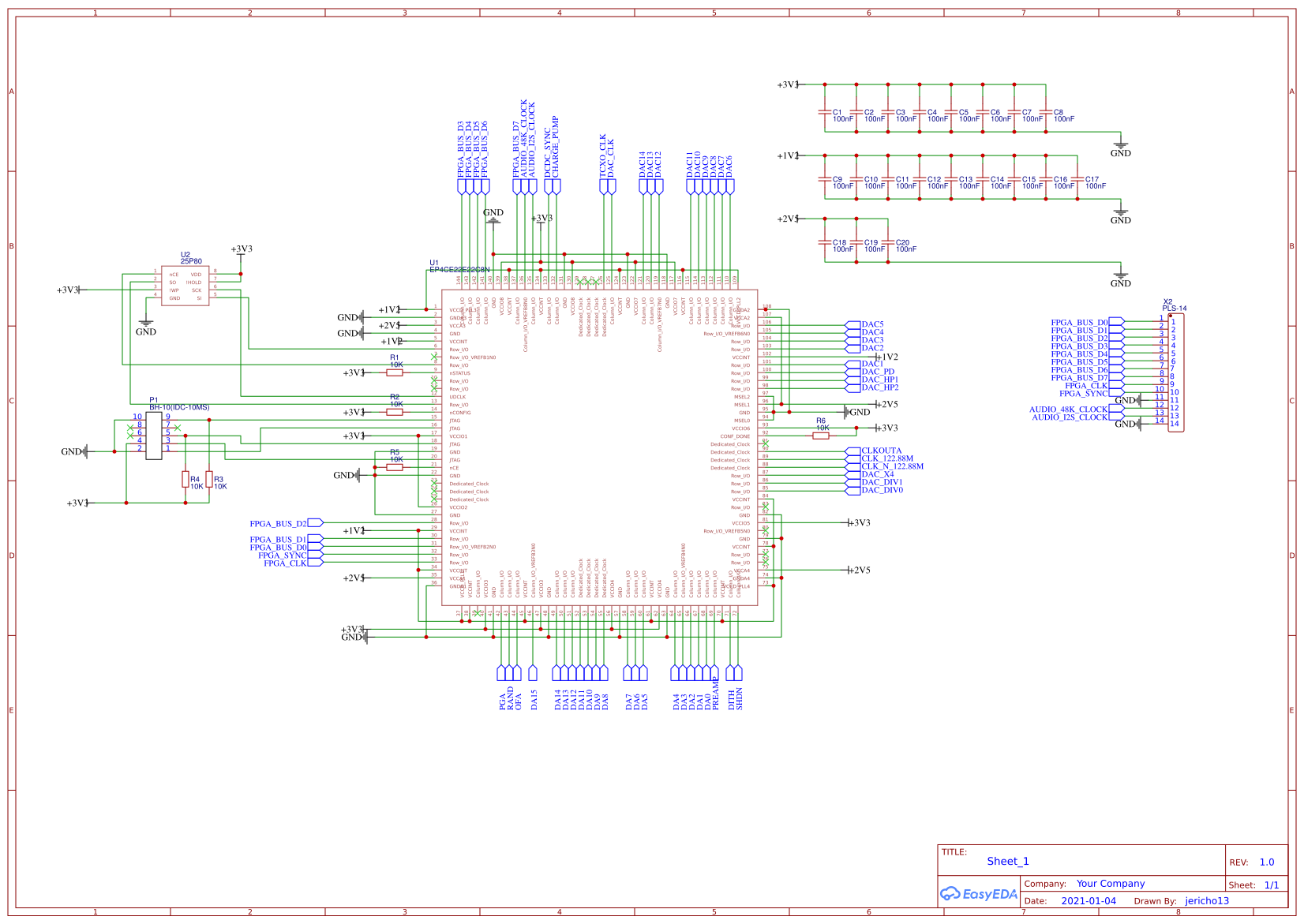The width and height of the screenshot is (1304, 924).
Task: Click the Your Company field
Action: (x=1109, y=884)
